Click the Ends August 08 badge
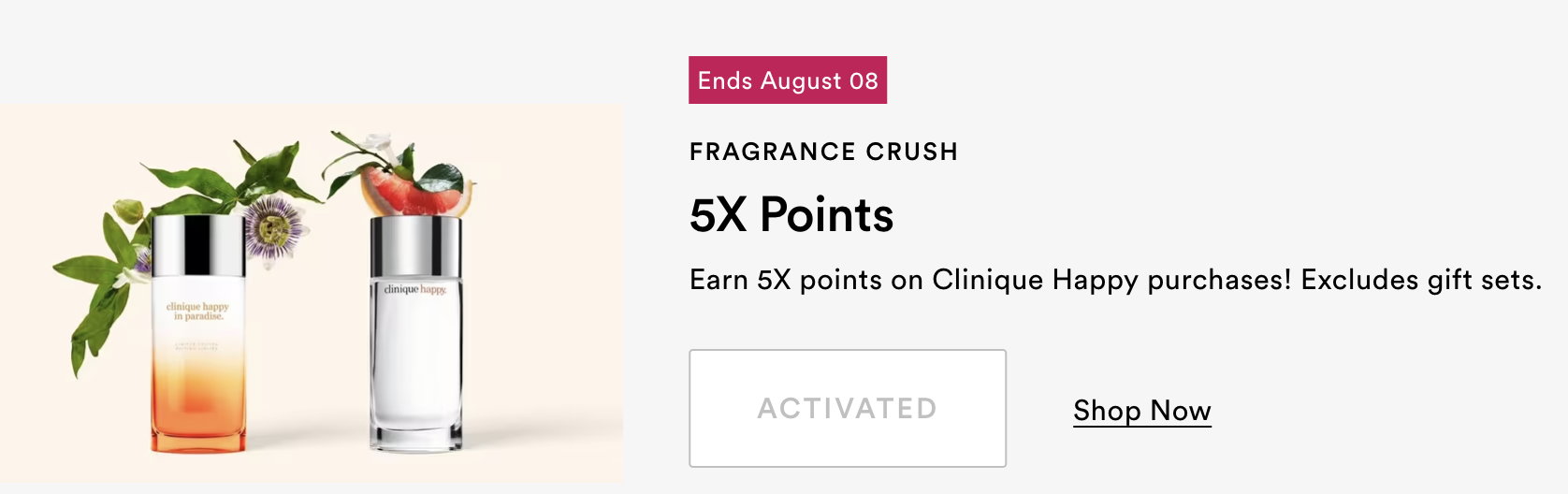The image size is (1568, 494). (788, 80)
